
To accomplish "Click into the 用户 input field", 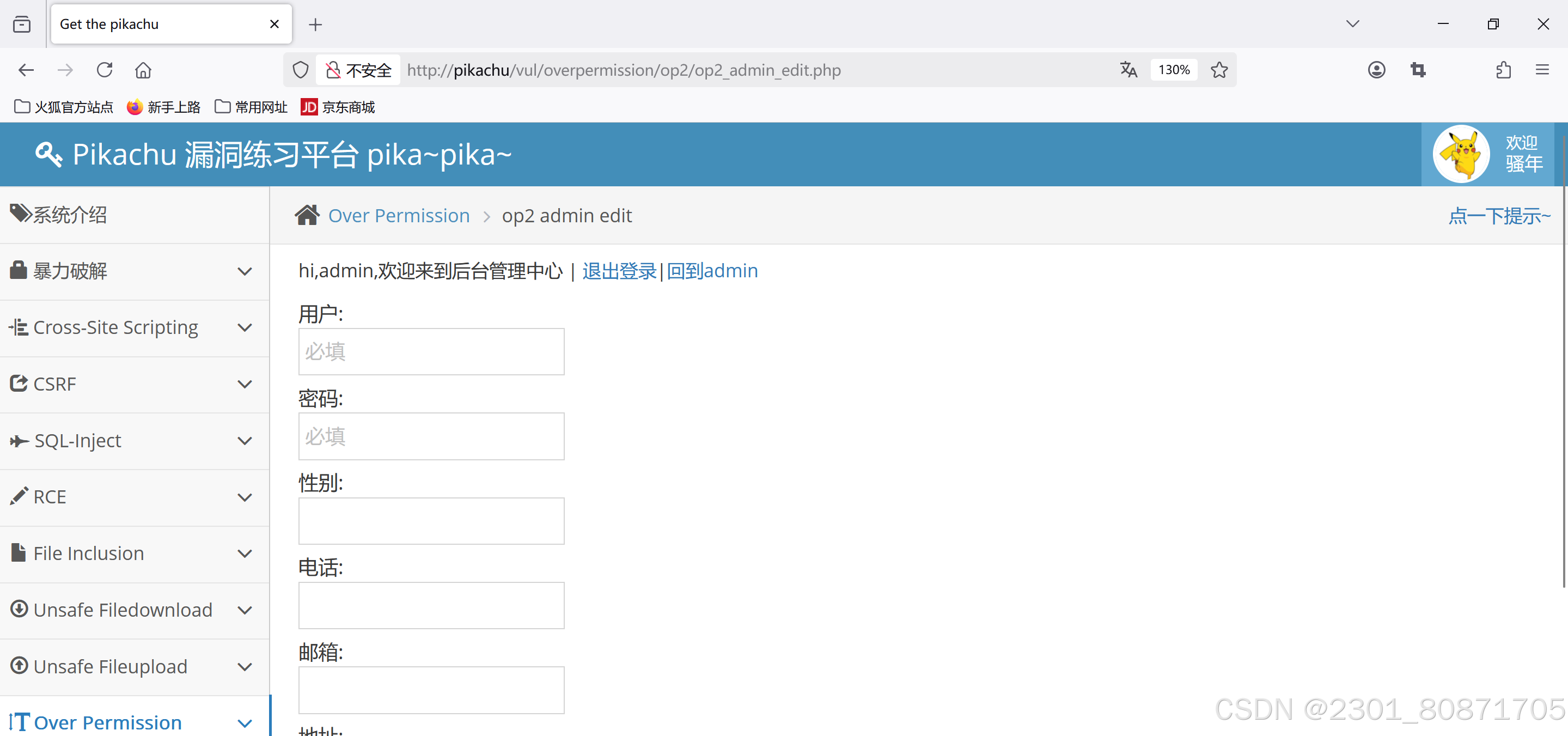I will pyautogui.click(x=431, y=352).
